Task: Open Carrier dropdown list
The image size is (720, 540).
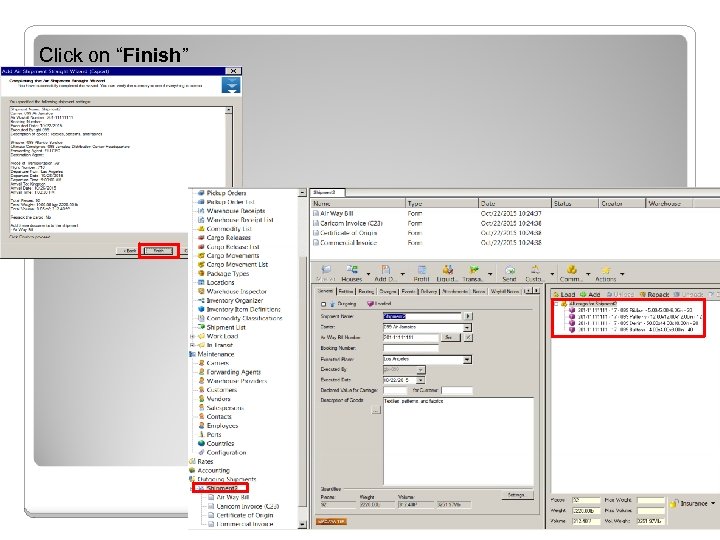Action: pyautogui.click(x=467, y=327)
